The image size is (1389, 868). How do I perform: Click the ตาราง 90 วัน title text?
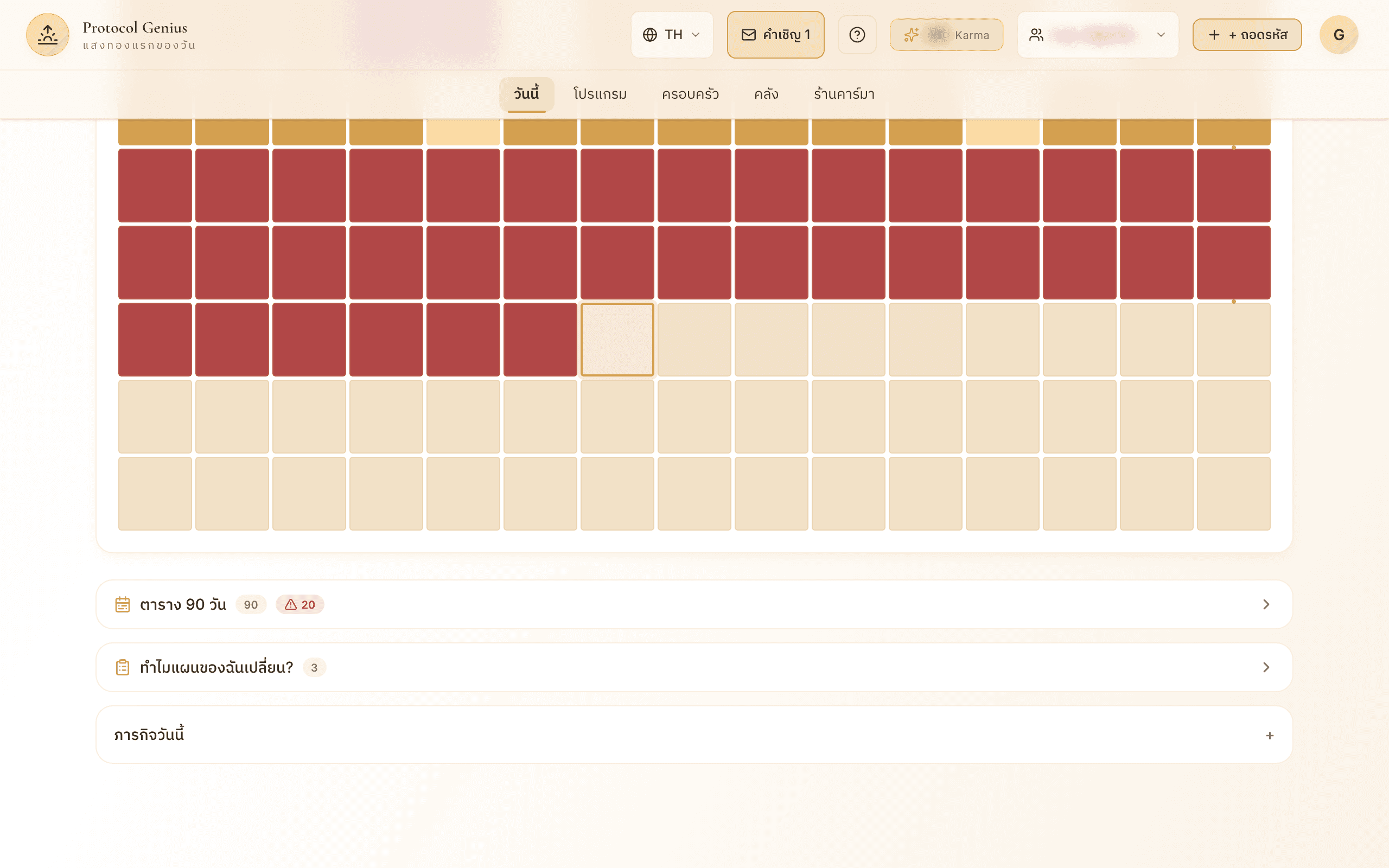click(x=183, y=604)
